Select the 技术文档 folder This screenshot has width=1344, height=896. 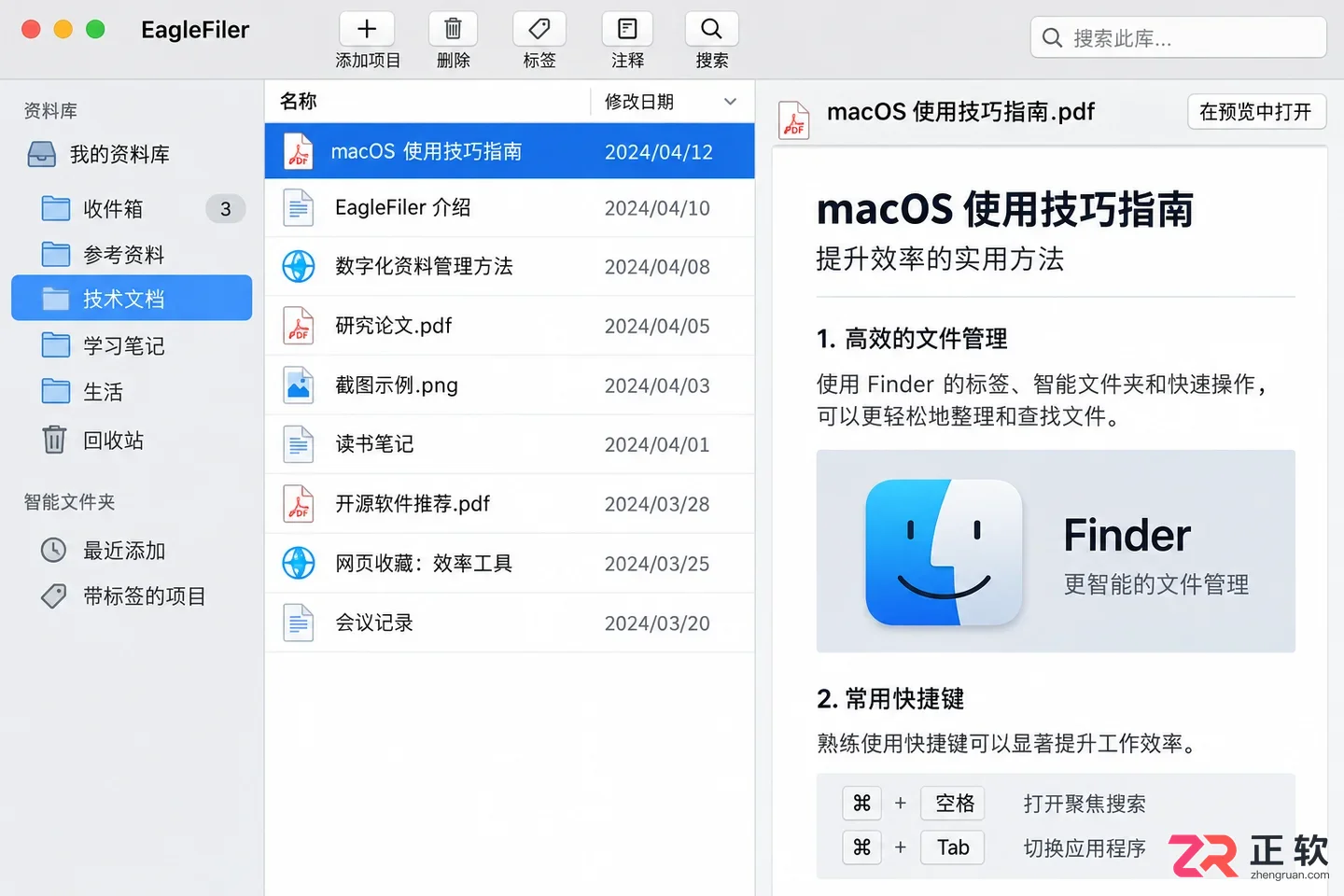(x=132, y=298)
